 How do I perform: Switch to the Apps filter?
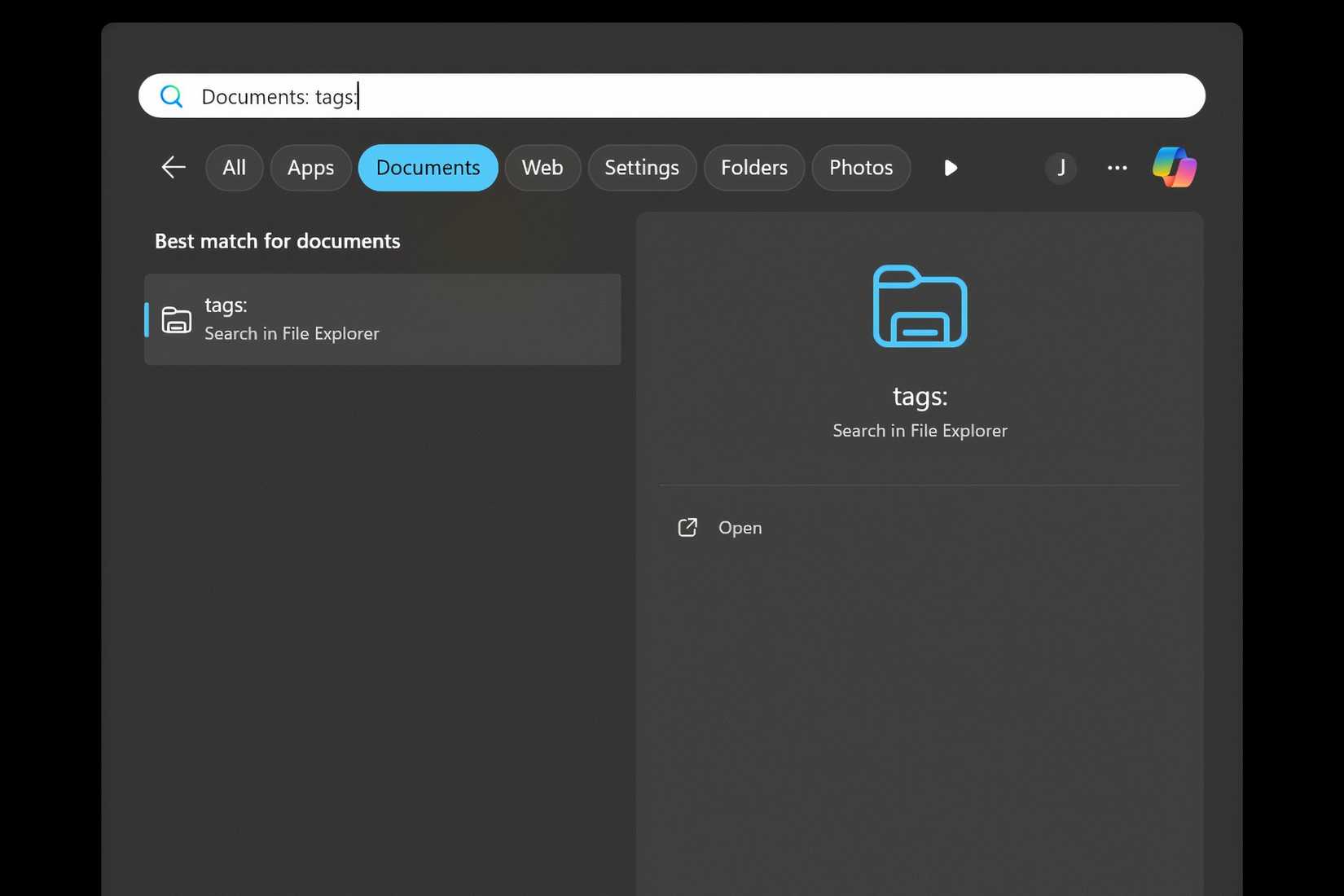pos(310,168)
